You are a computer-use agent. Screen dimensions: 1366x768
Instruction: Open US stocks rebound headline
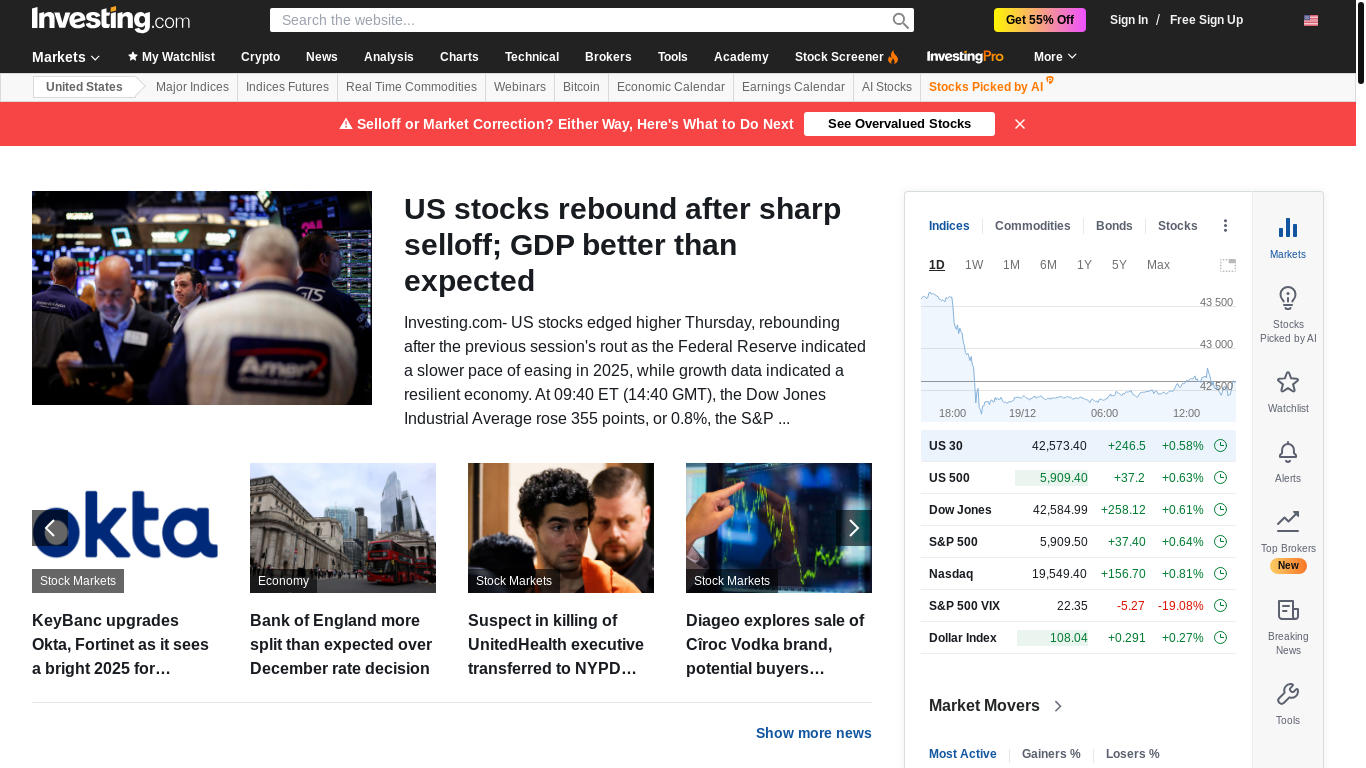click(x=622, y=245)
